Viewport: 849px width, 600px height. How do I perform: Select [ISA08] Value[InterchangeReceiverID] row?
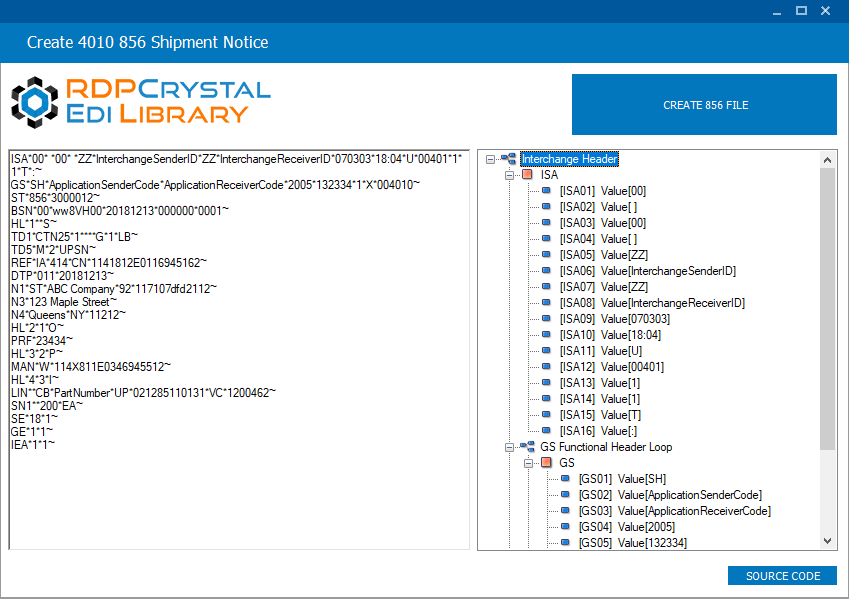[x=652, y=303]
